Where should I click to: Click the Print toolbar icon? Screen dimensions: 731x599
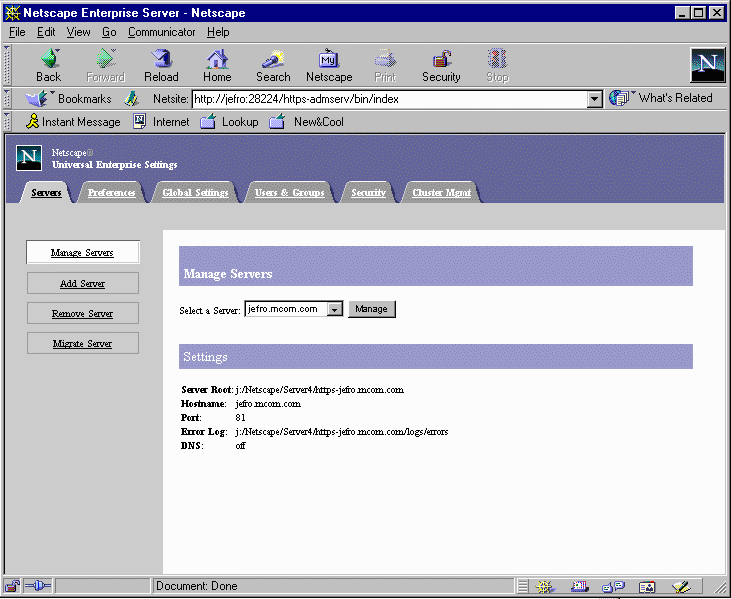tap(385, 65)
